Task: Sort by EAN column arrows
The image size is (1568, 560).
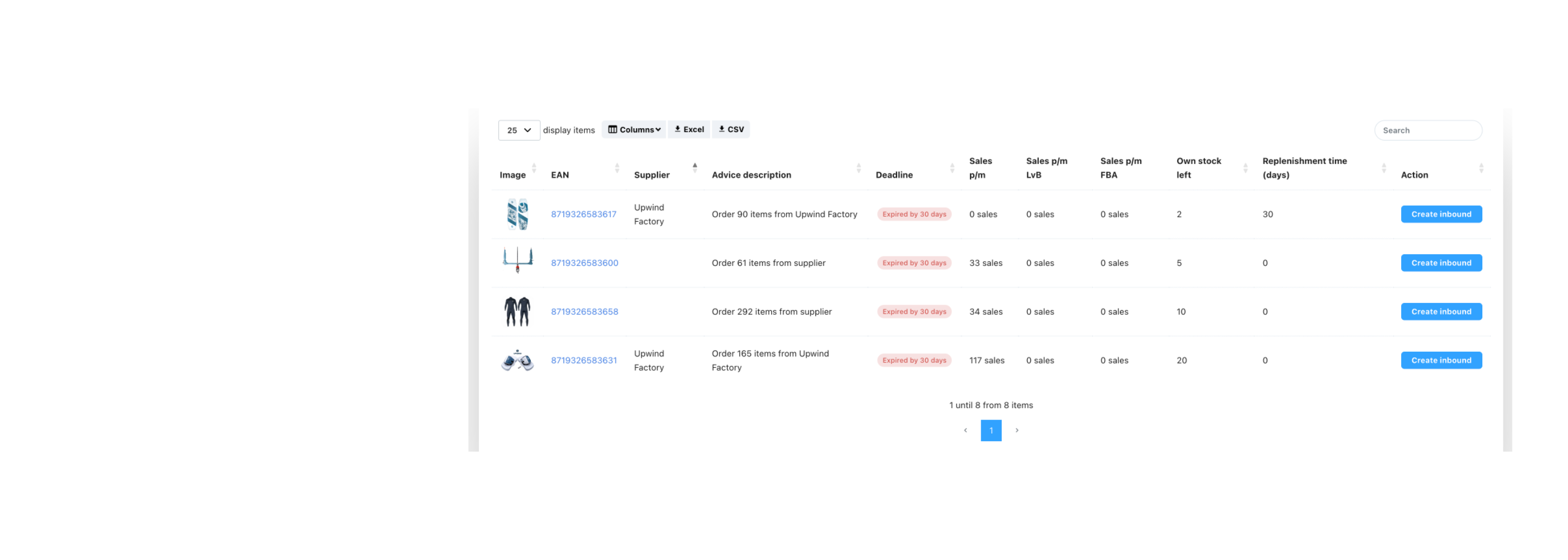Action: [x=617, y=168]
